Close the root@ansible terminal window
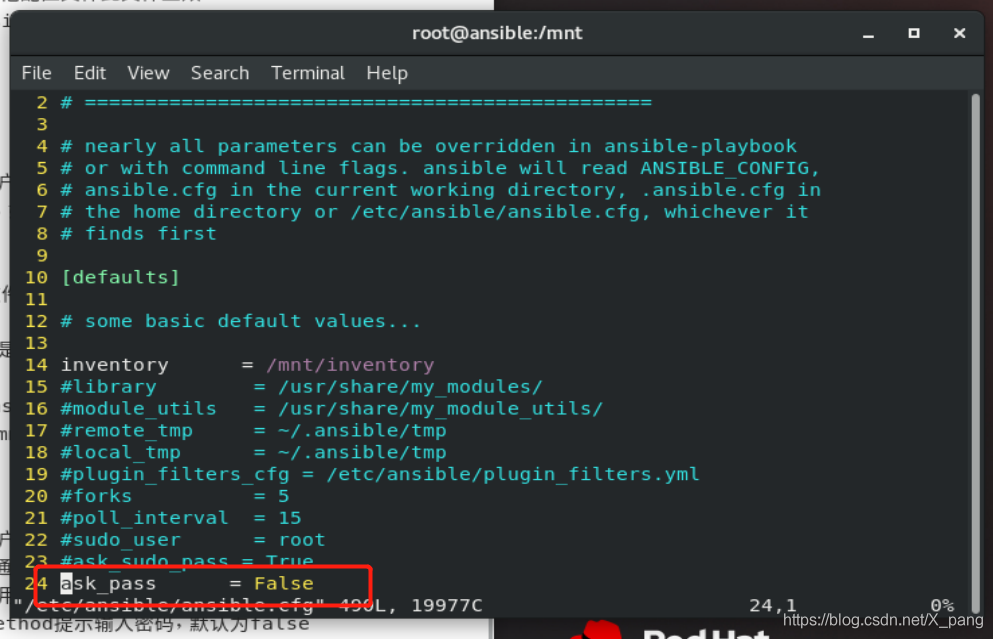 [959, 33]
